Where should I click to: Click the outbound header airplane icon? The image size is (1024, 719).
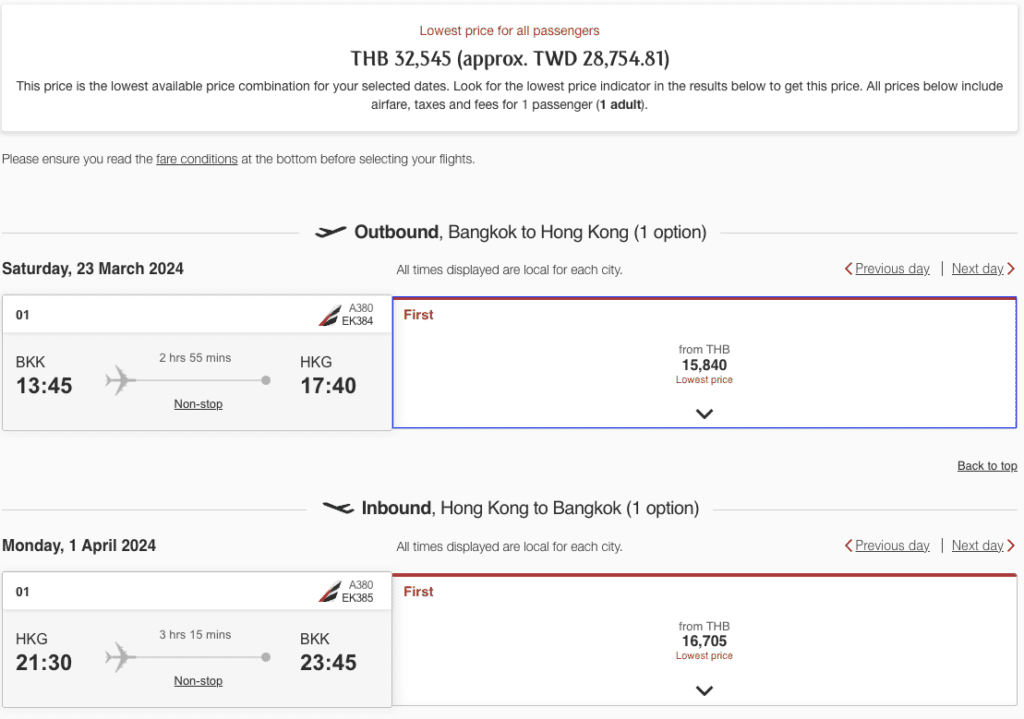click(x=330, y=232)
